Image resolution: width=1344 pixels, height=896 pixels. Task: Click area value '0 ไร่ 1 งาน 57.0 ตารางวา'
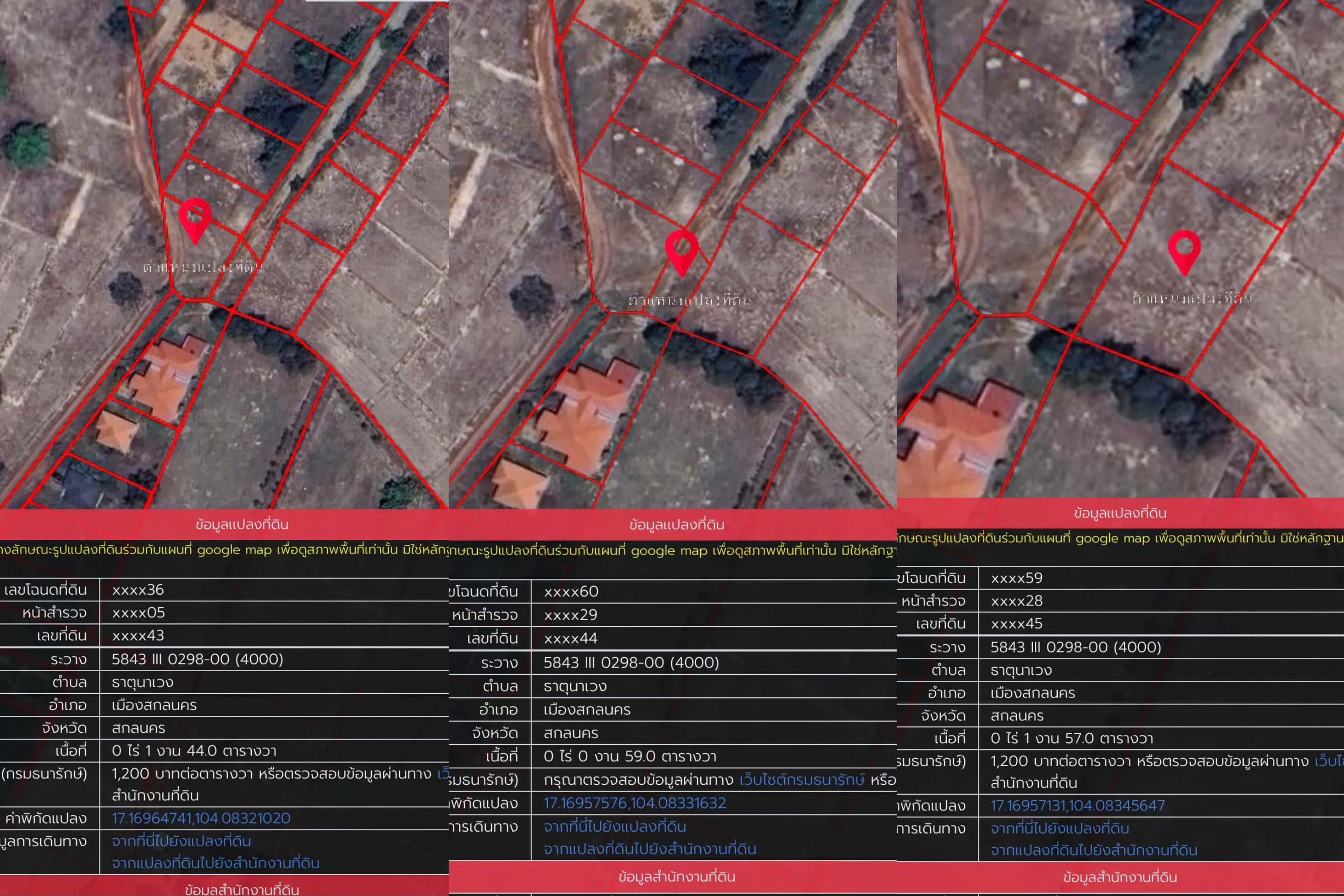1071,738
